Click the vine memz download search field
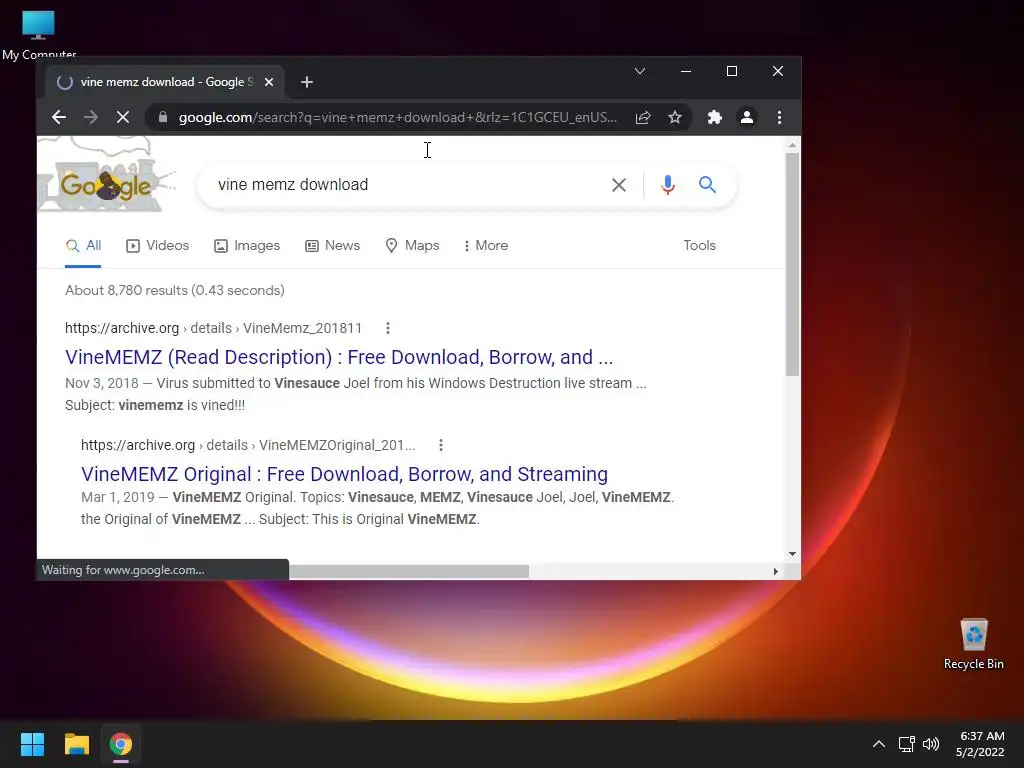 (x=405, y=185)
